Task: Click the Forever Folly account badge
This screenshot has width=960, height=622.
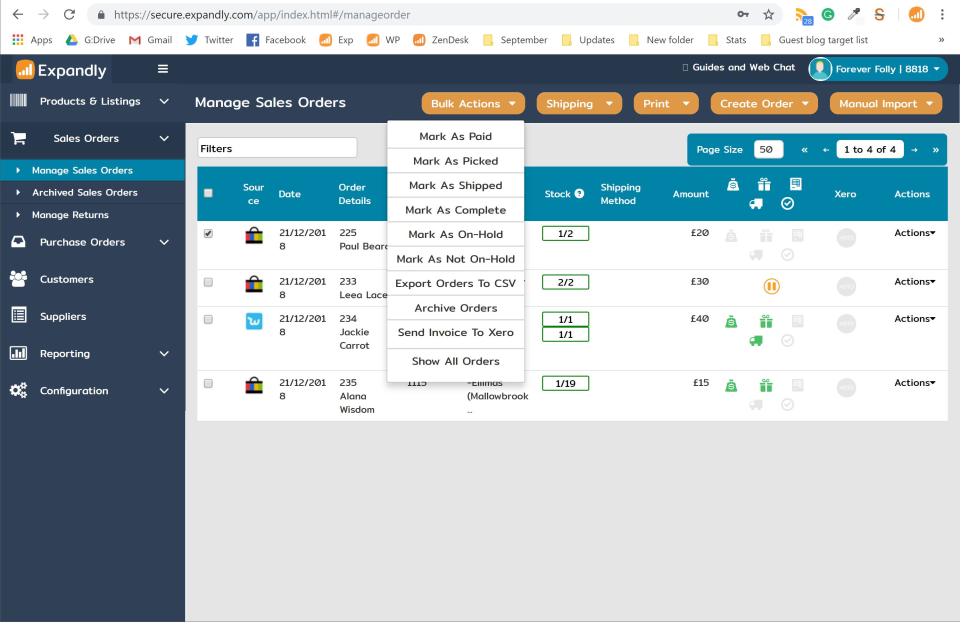Action: click(876, 69)
